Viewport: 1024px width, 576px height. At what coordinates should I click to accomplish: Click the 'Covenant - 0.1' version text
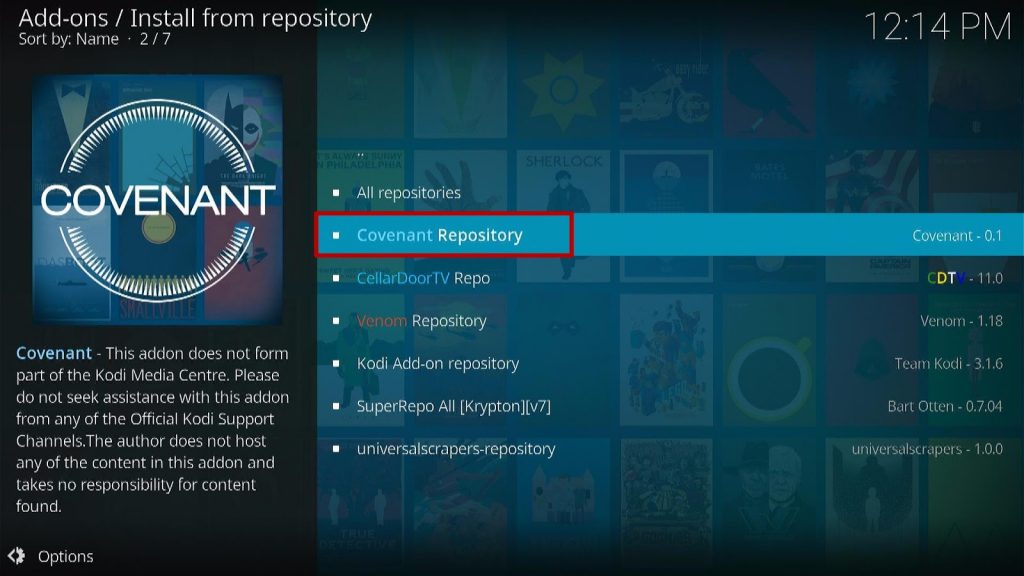[957, 236]
